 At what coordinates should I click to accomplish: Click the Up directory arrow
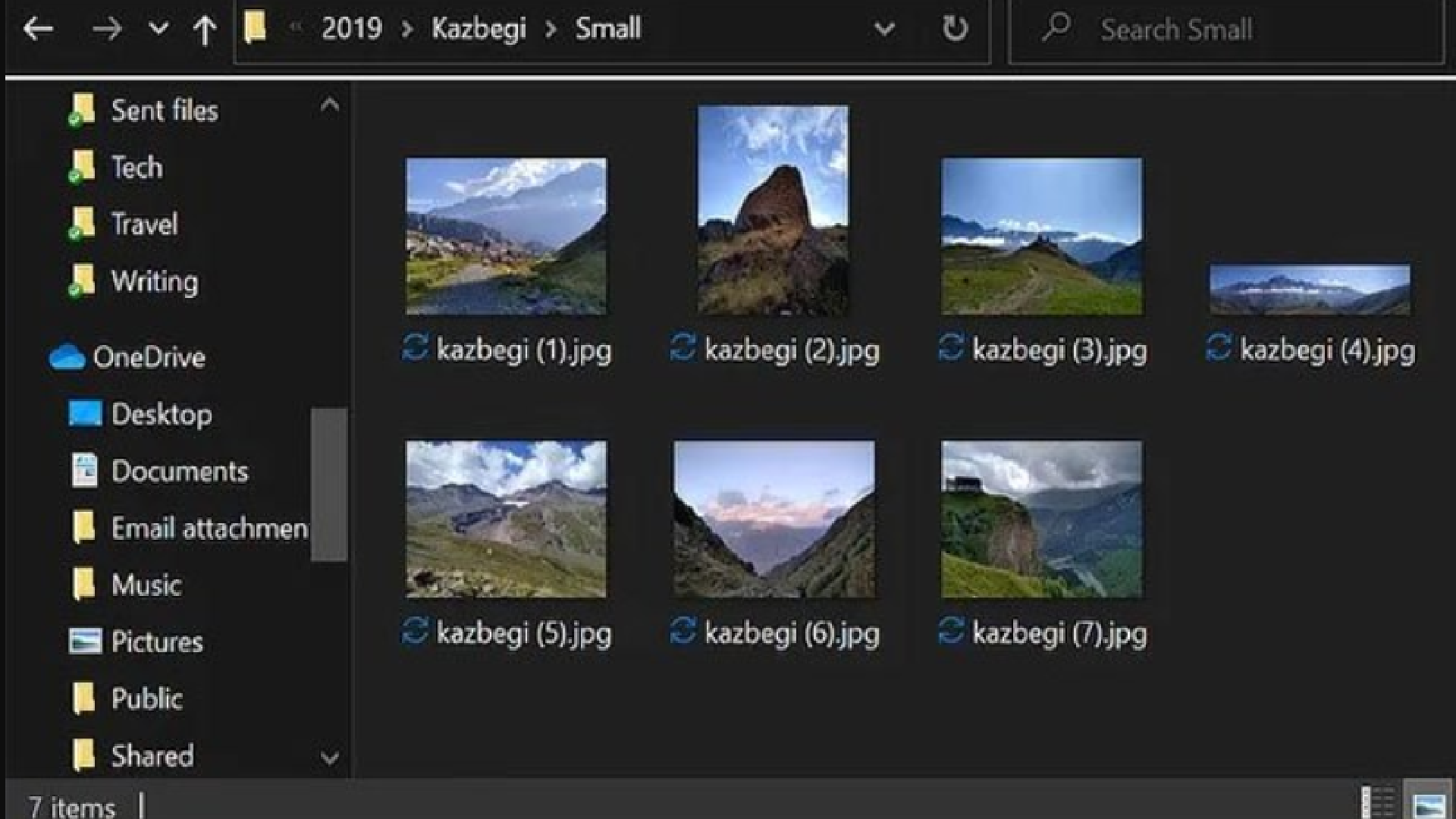(x=204, y=30)
